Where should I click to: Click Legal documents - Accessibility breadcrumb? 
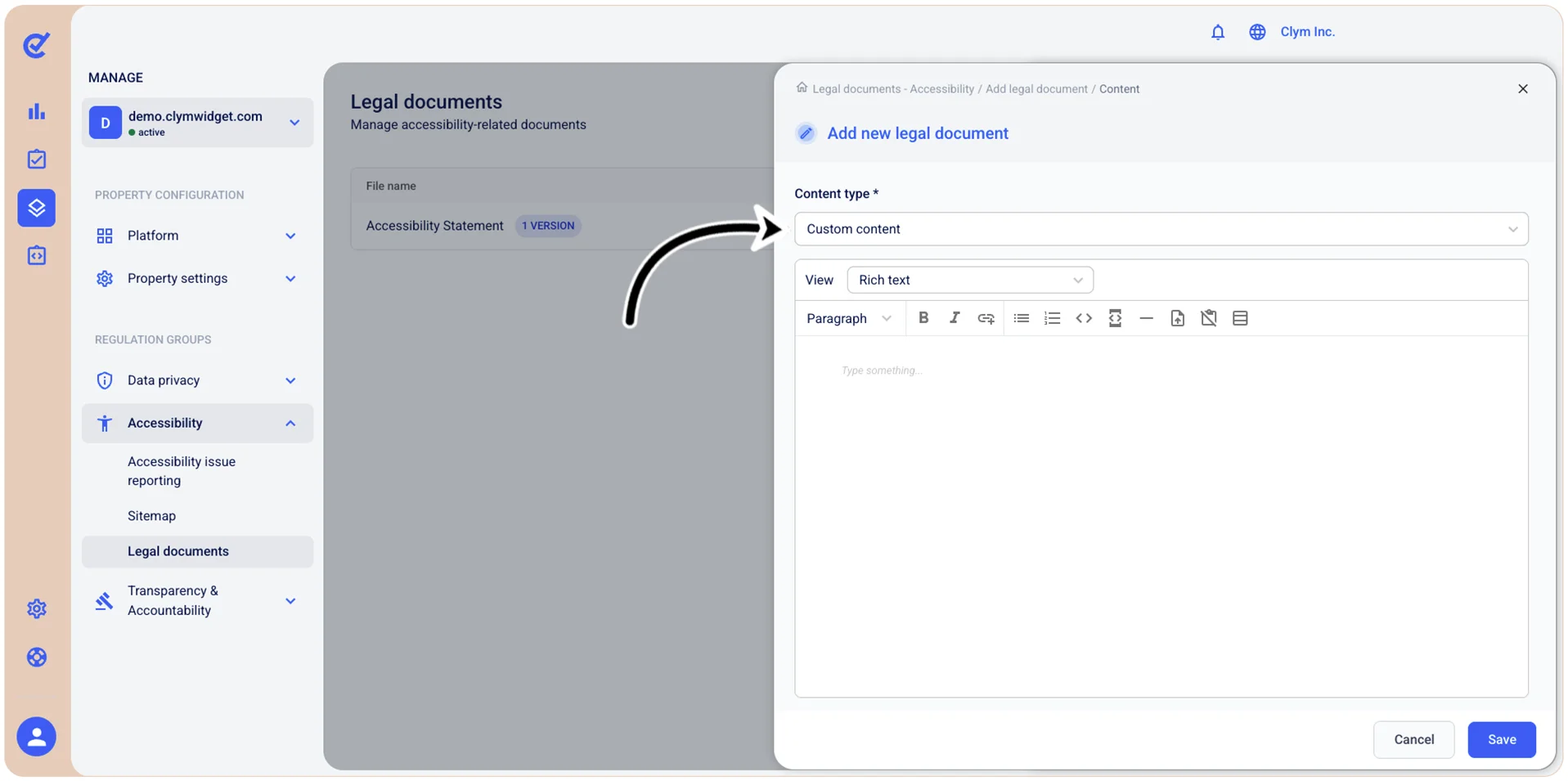[x=893, y=89]
